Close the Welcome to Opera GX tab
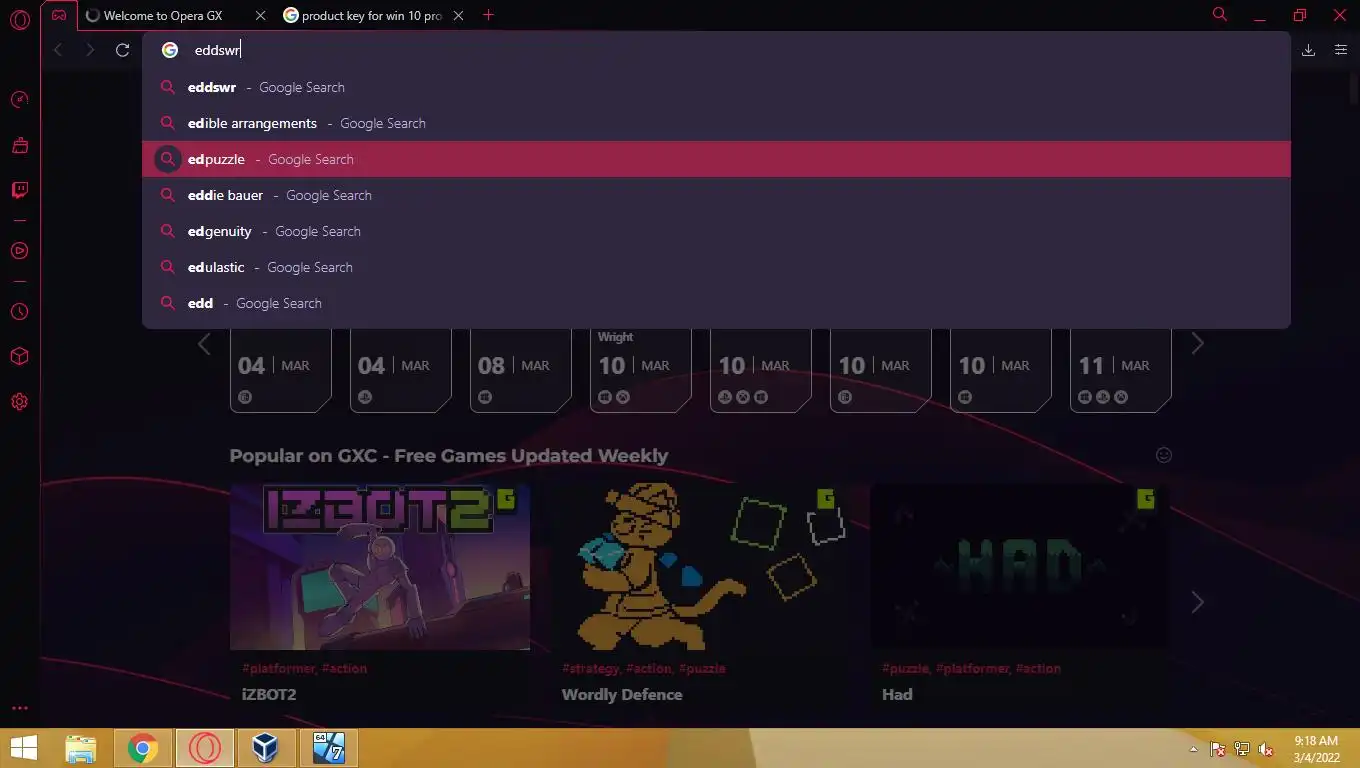This screenshot has width=1360, height=768. click(260, 16)
